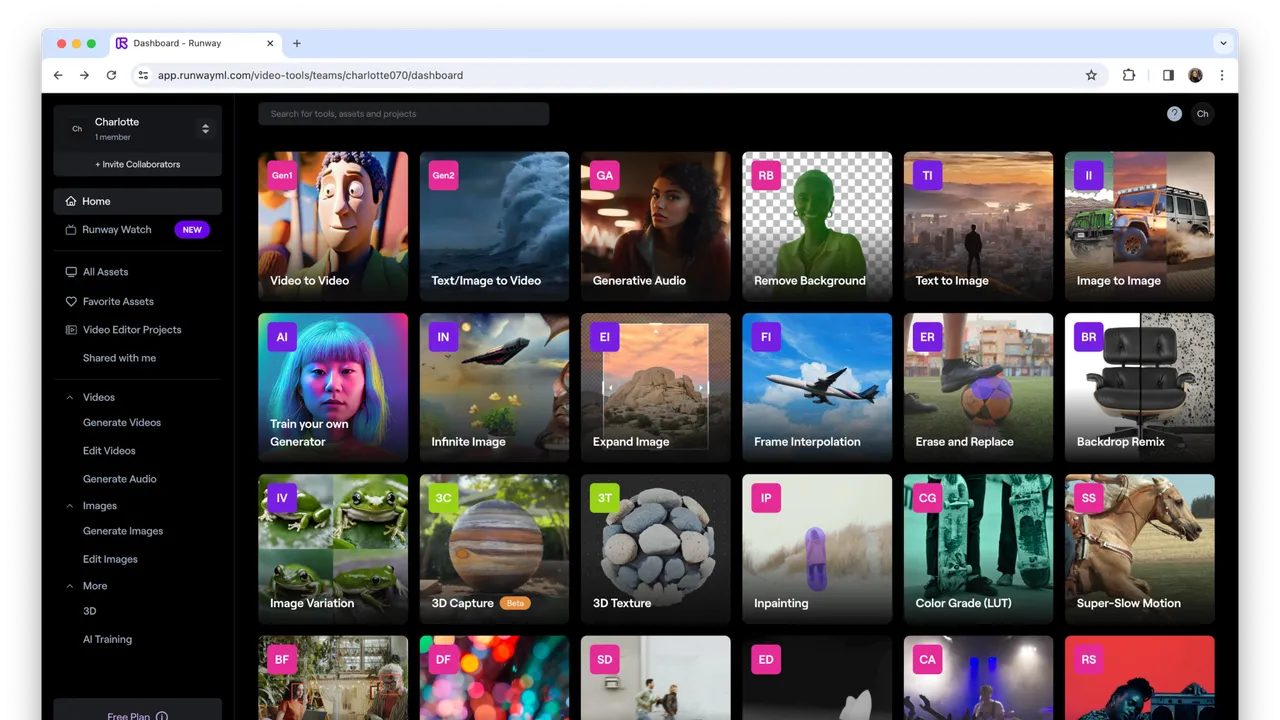
Task: Click the IV badge on Image Variation
Action: coord(282,498)
